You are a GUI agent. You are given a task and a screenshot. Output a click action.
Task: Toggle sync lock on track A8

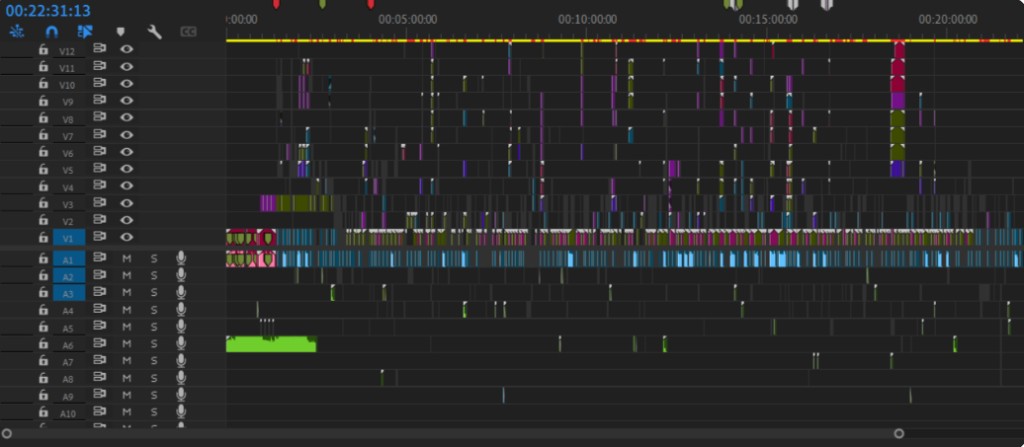[x=99, y=378]
